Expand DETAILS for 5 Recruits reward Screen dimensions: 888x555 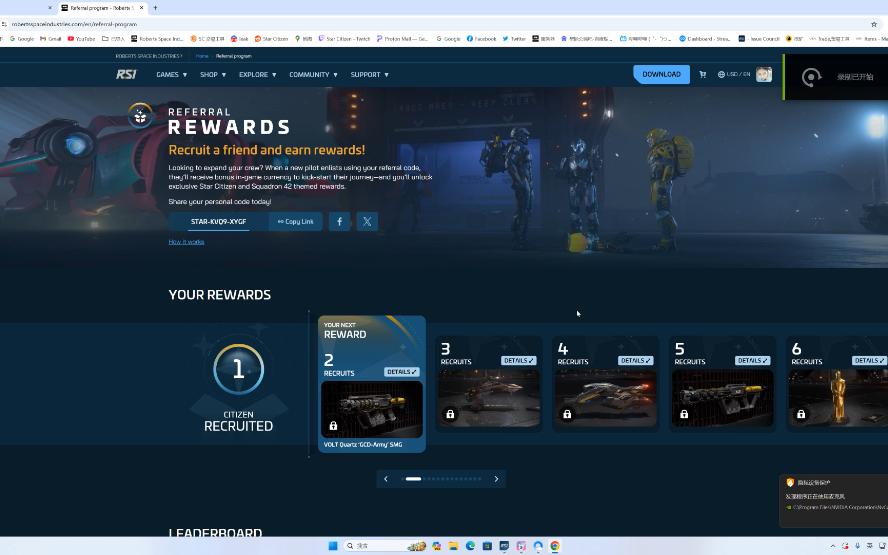pos(753,360)
